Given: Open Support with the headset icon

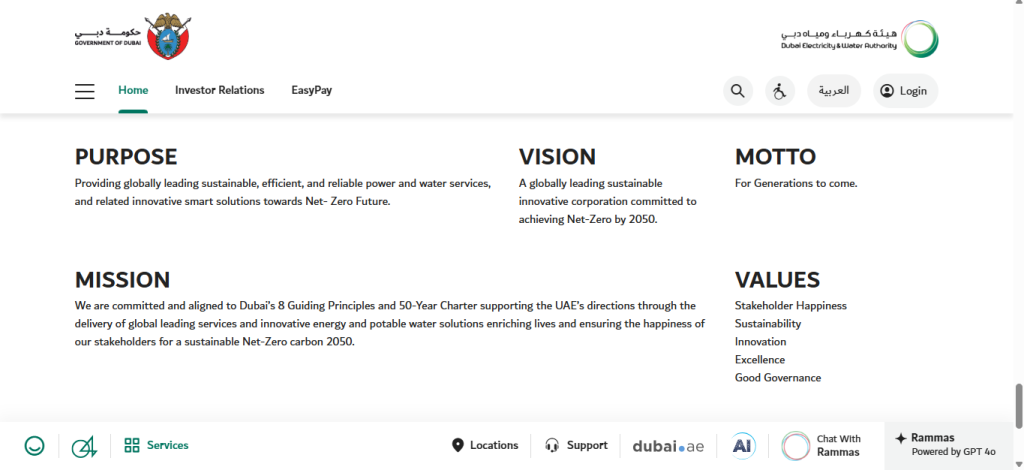Looking at the screenshot, I should pyautogui.click(x=576, y=446).
